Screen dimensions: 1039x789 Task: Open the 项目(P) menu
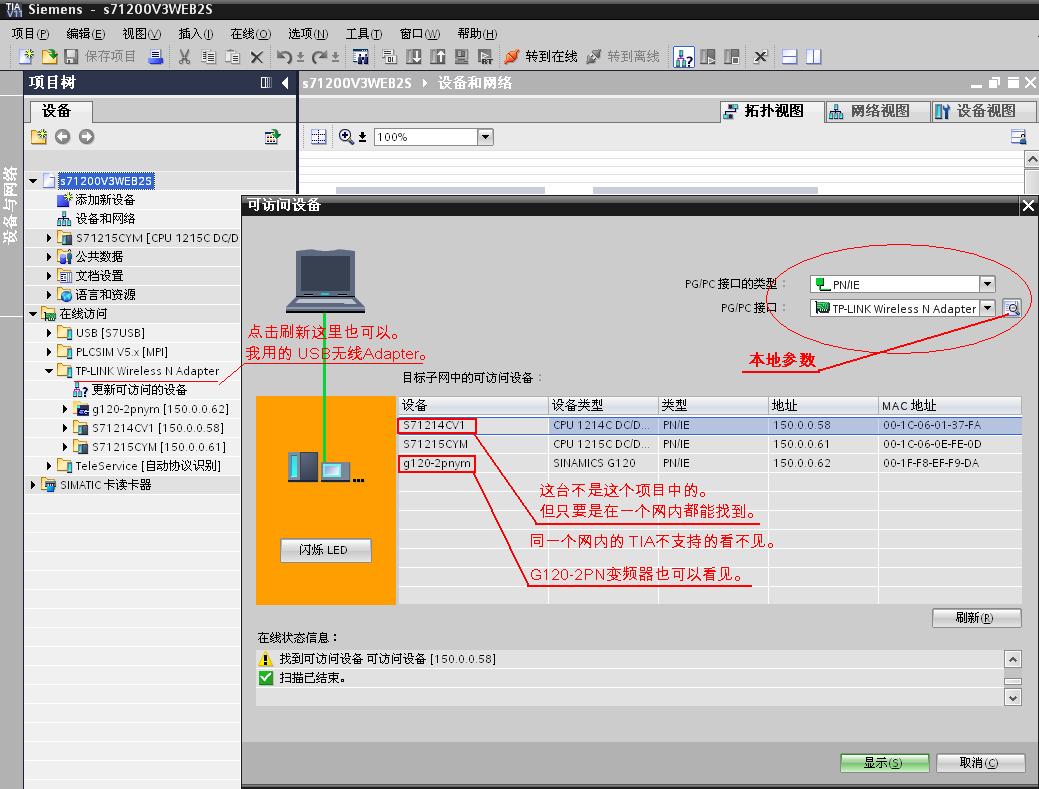pyautogui.click(x=30, y=34)
